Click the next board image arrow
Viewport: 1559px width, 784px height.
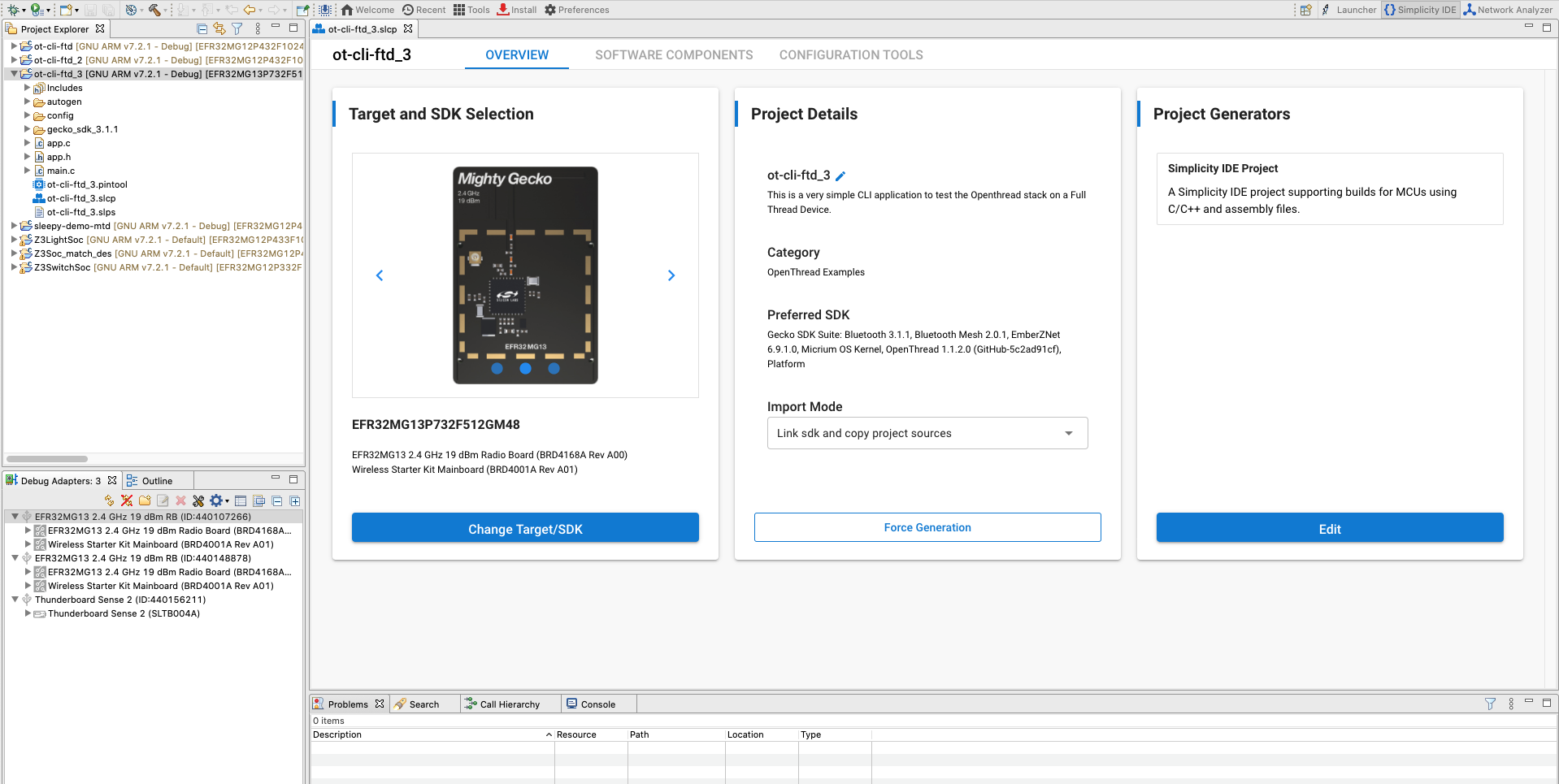[671, 275]
